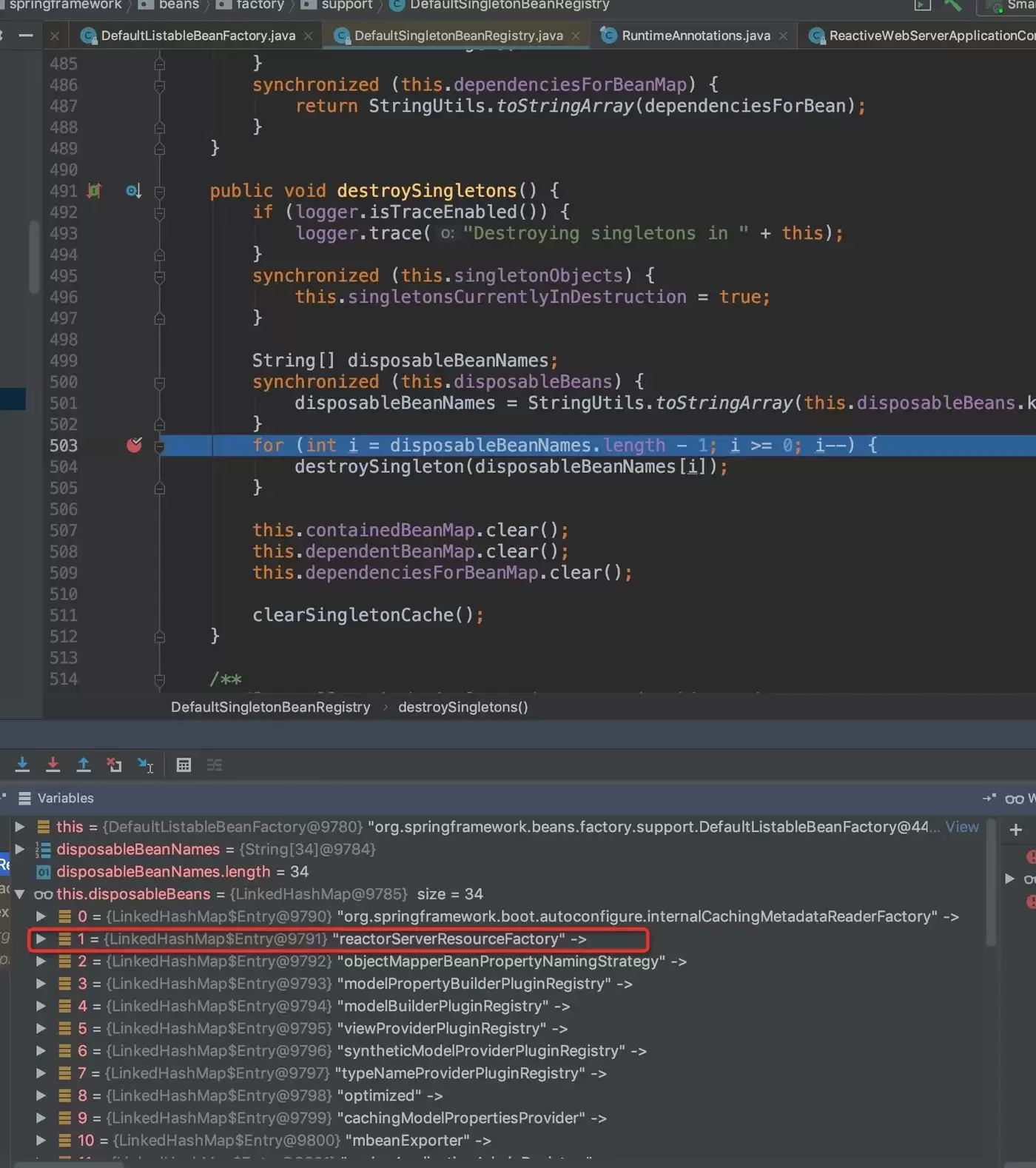
Task: Collapse the destroySingletons method fold marker
Action: 159,191
